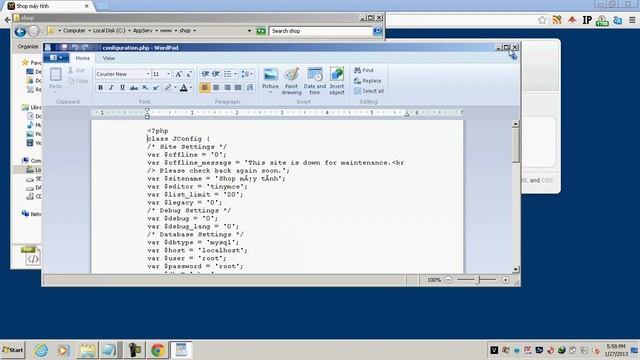Open the highlight color dropdown arrow
The image size is (640, 360).
[x=175, y=87]
